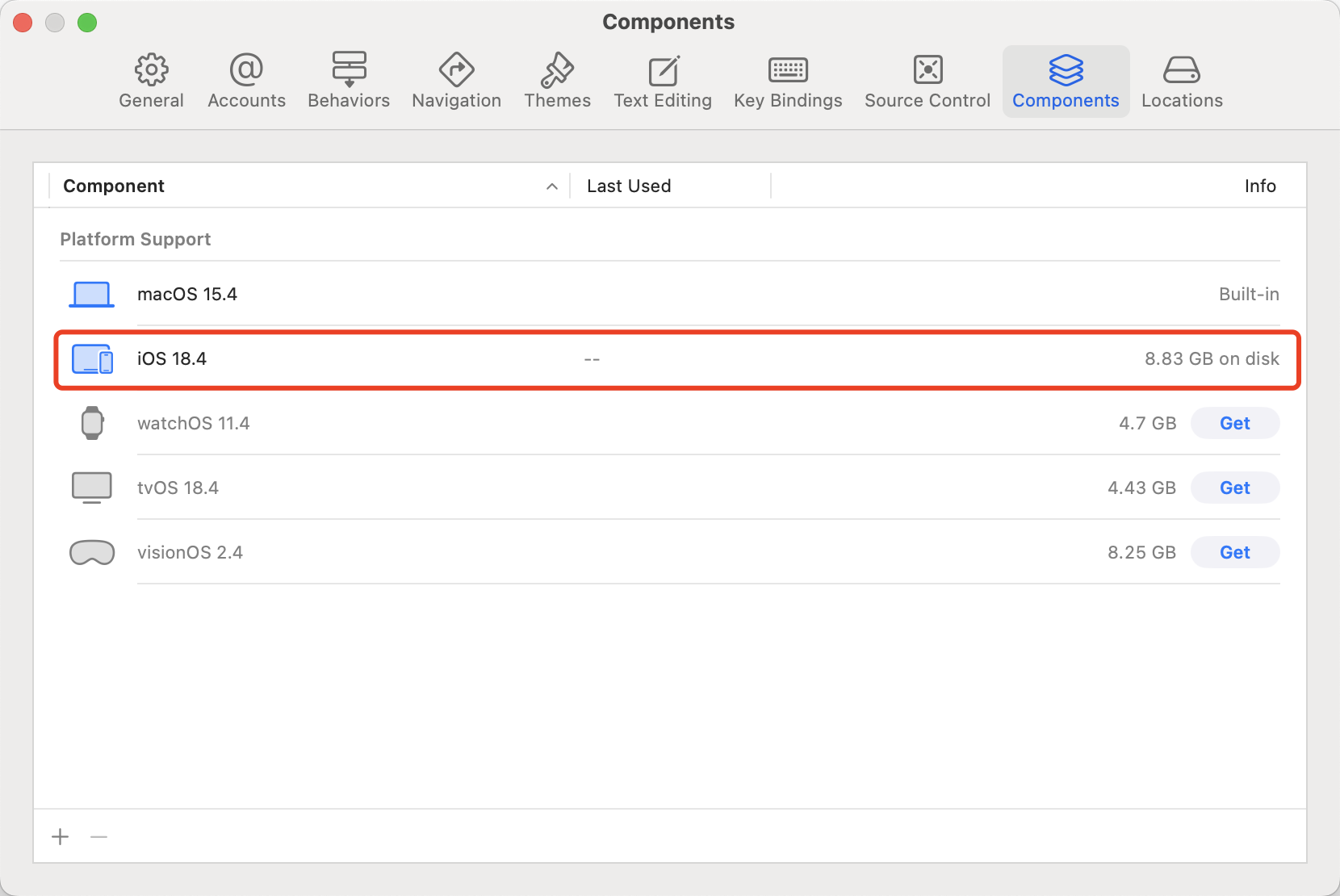Click the 4.7 GB size value
The image size is (1340, 896).
pyautogui.click(x=1147, y=423)
